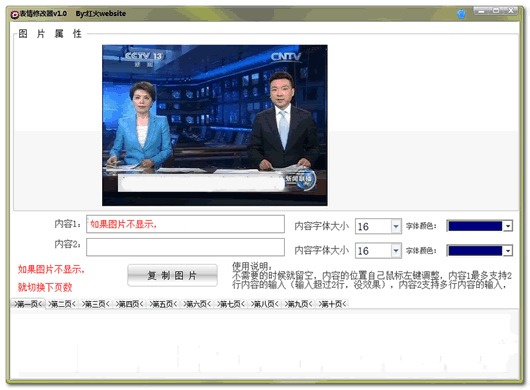Click the 内容2 label
The height and width of the screenshot is (390, 530).
click(68, 244)
